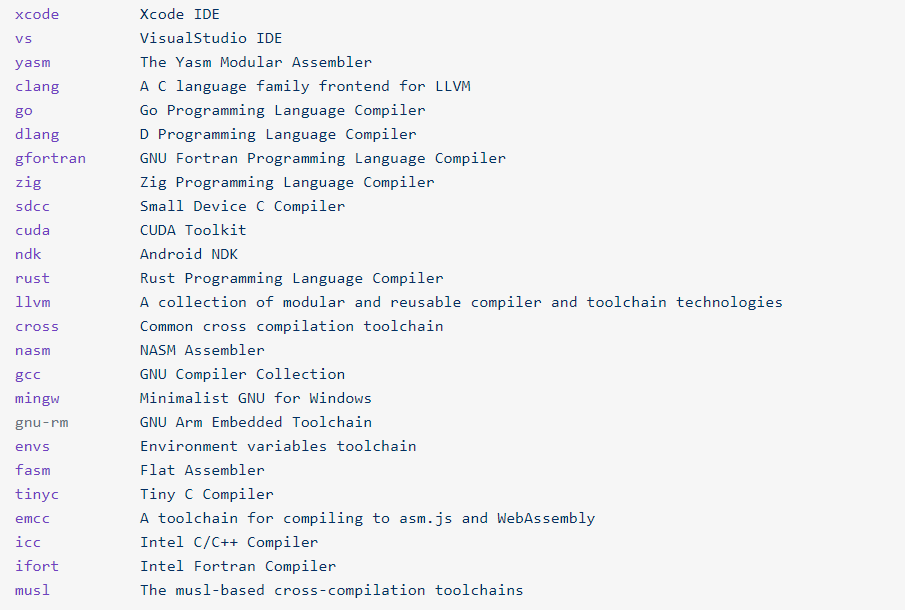
Task: Open the gcc toolchain link
Action: [28, 375]
